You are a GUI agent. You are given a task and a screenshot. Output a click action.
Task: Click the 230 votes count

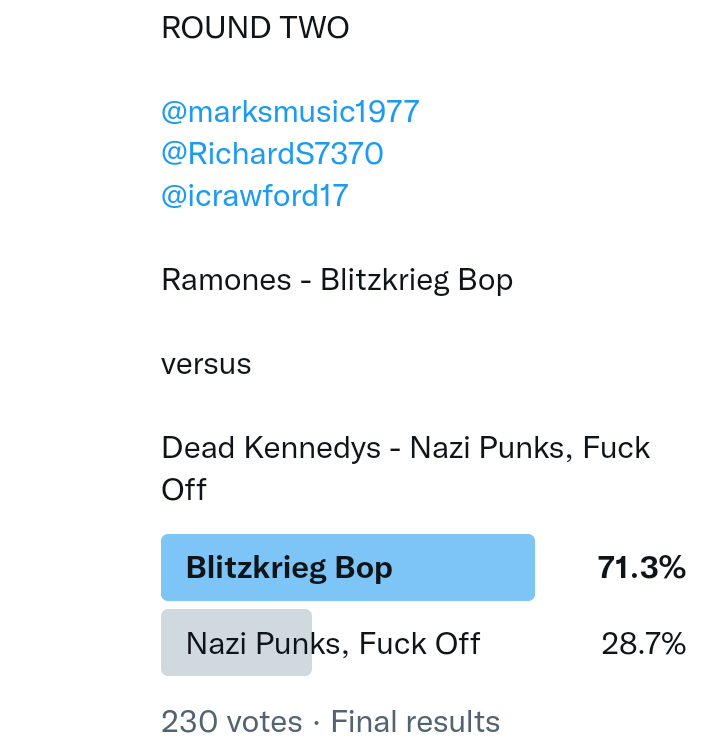tap(231, 721)
